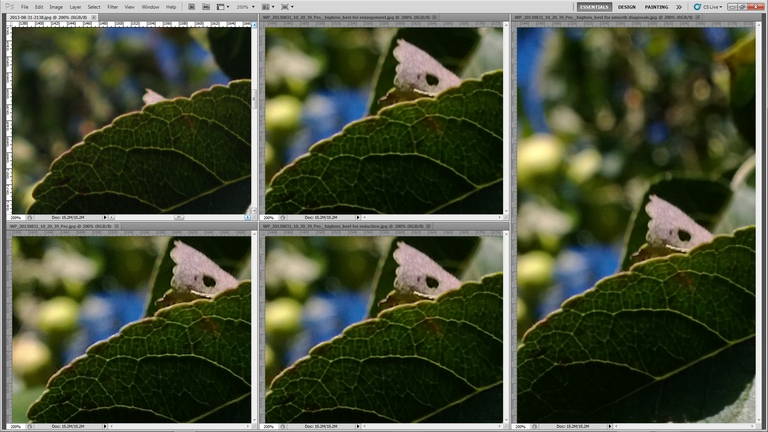Open the View Extras dropdown
The height and width of the screenshot is (432, 768).
pyautogui.click(x=221, y=7)
